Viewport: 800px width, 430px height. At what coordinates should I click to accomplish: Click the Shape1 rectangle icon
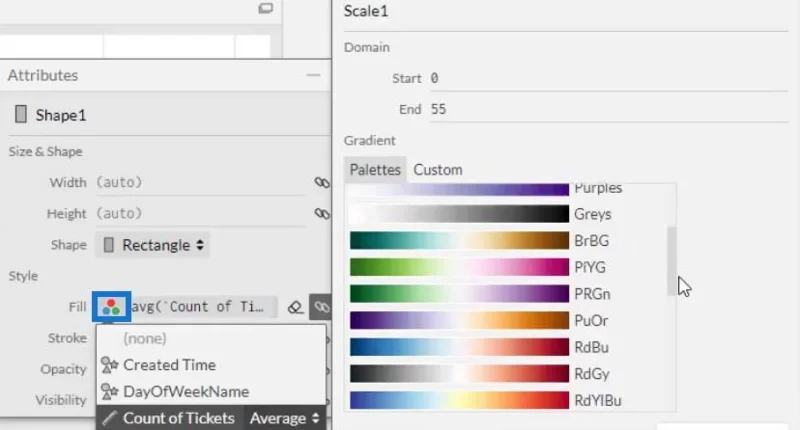[20, 114]
